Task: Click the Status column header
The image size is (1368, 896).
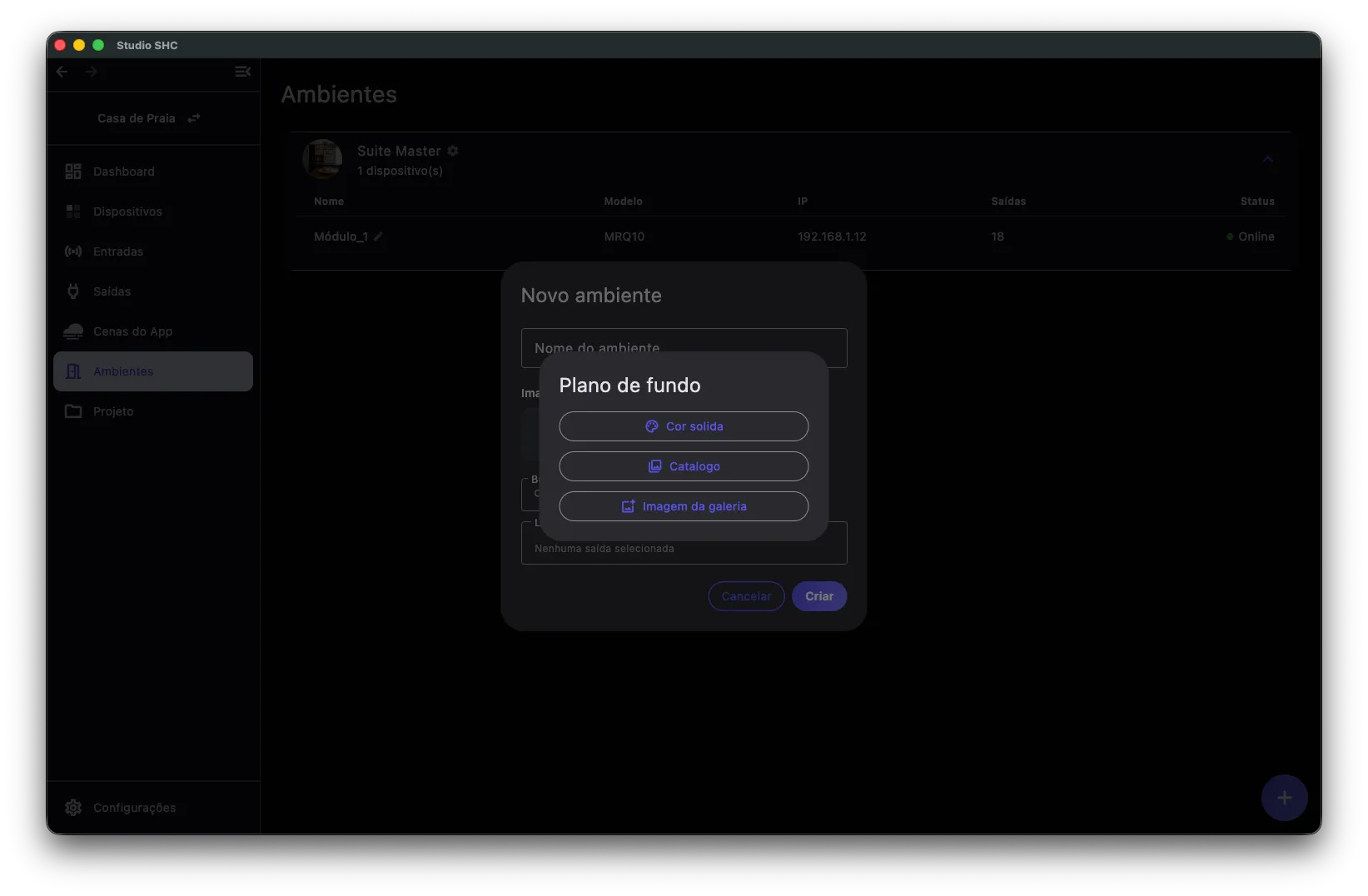Action: click(x=1257, y=202)
